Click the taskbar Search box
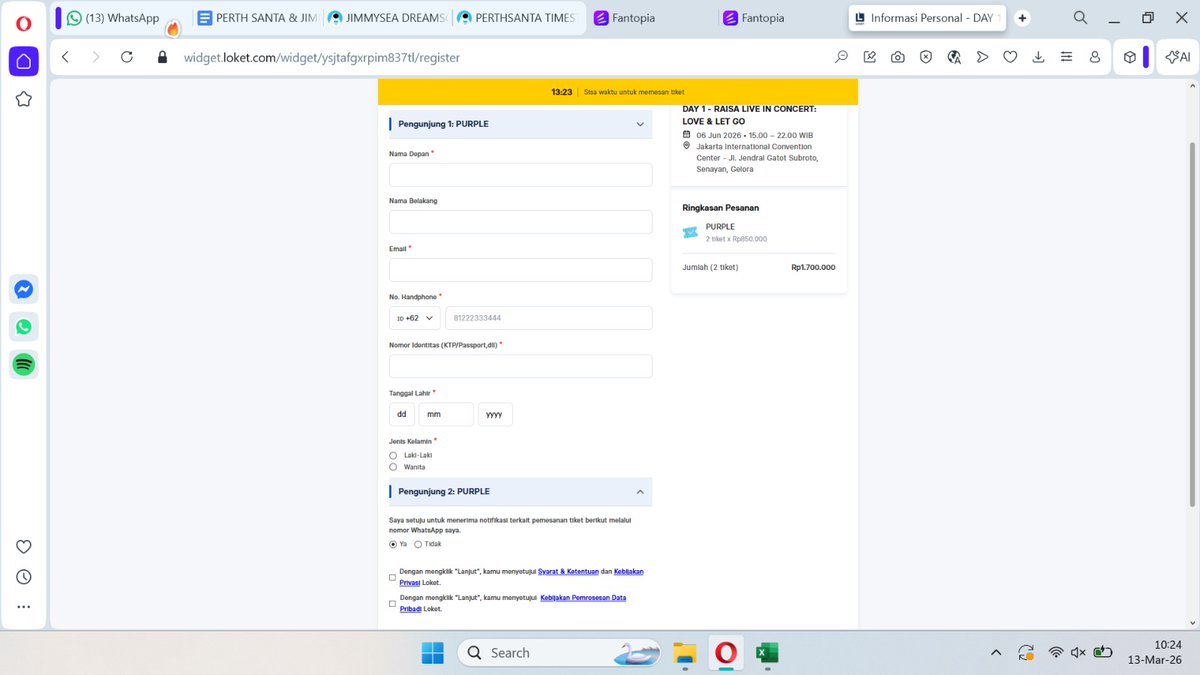The height and width of the screenshot is (675, 1200). click(x=559, y=653)
